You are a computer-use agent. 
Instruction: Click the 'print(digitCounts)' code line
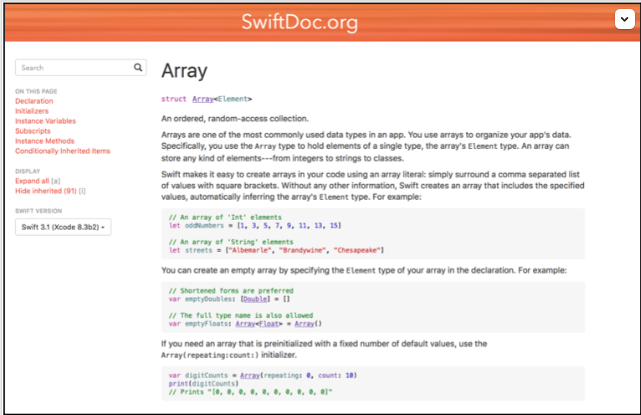204,384
